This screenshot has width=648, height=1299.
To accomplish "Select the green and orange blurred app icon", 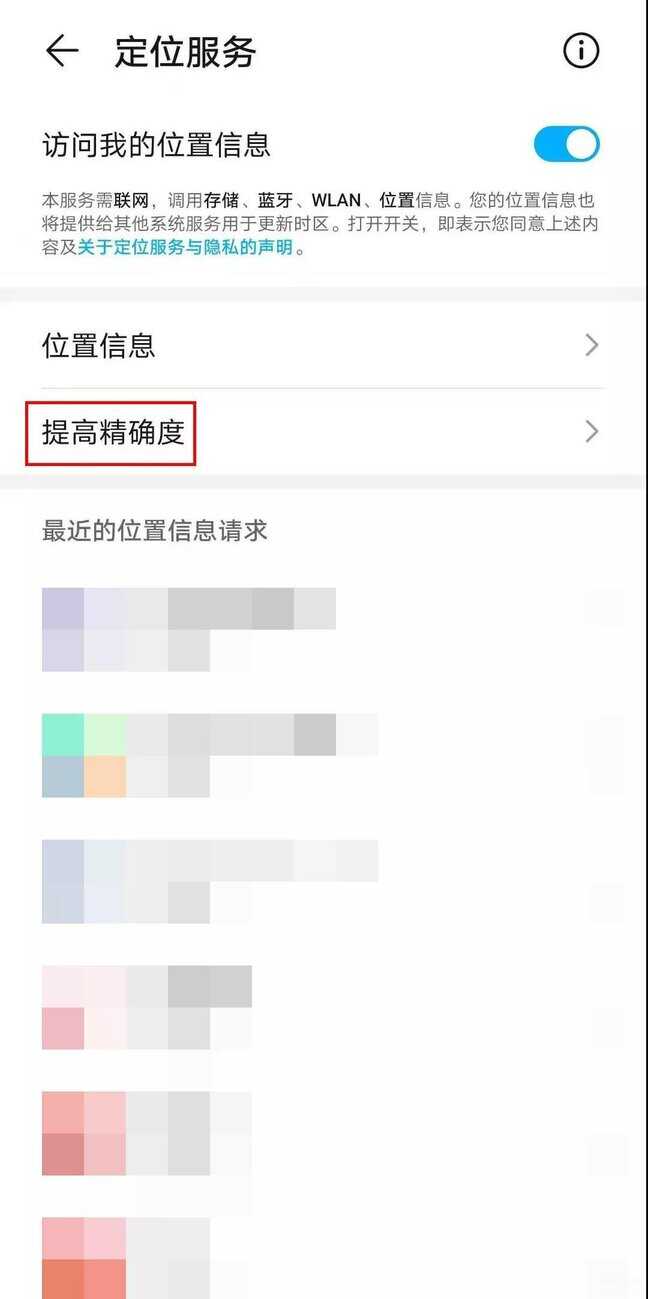I will coord(84,755).
